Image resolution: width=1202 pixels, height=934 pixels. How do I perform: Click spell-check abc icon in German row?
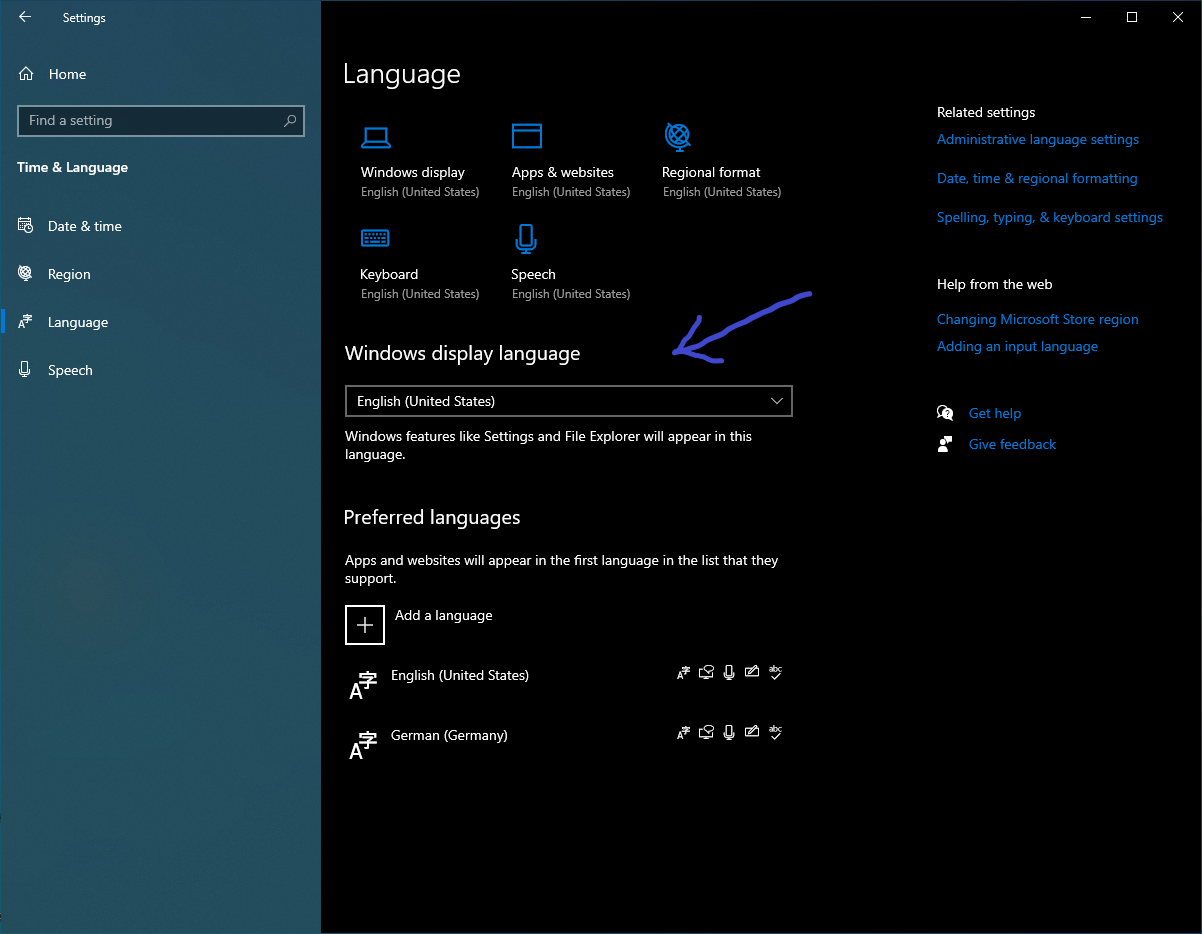pos(775,733)
